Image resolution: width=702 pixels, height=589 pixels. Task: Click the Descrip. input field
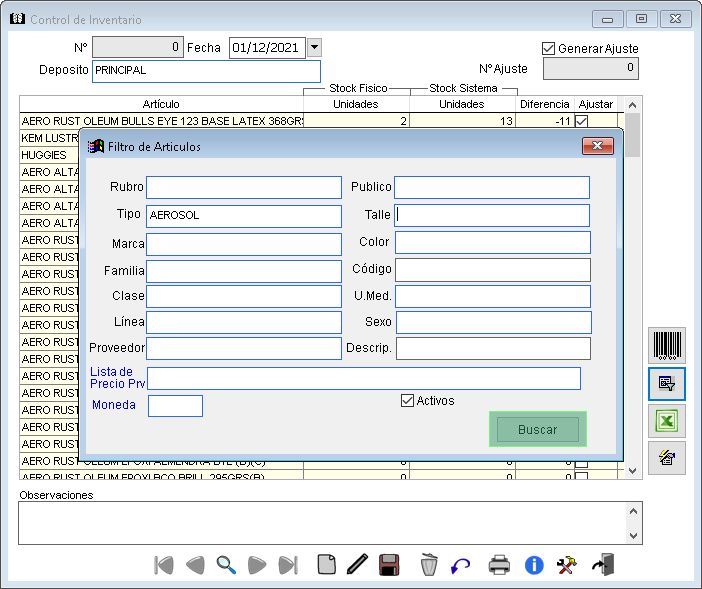(x=493, y=349)
